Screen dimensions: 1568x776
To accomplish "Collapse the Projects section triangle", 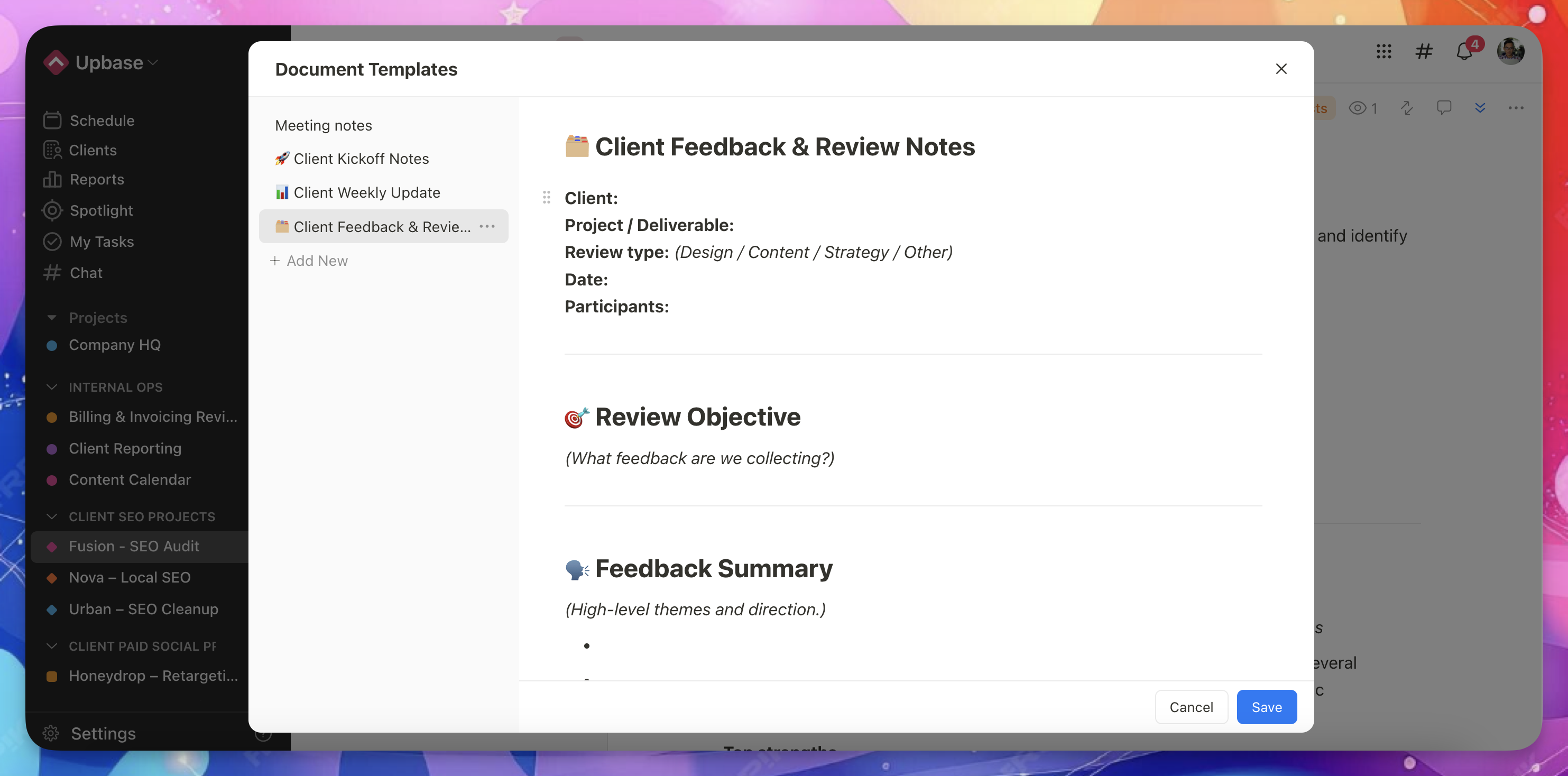I will [x=52, y=318].
